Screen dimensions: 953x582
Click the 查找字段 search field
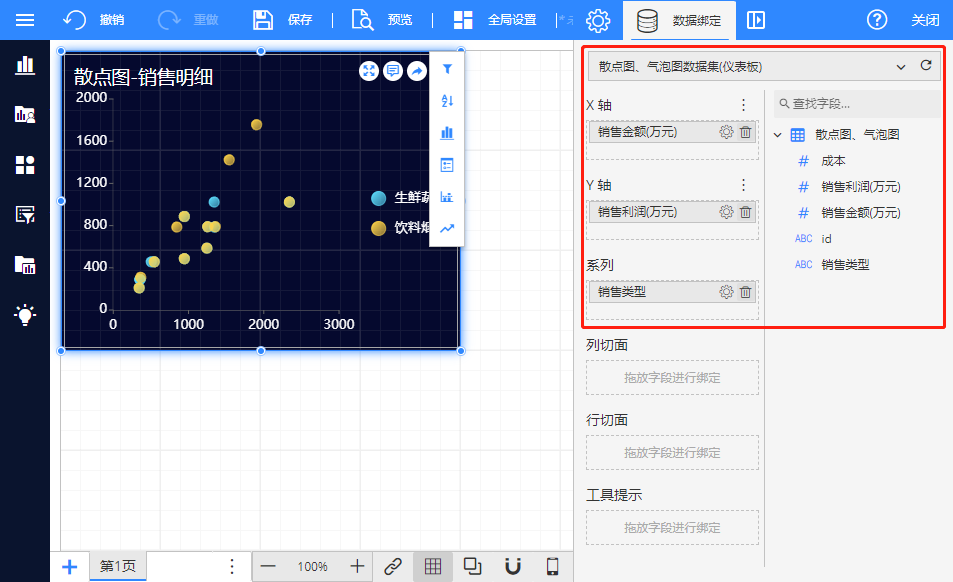tap(856, 104)
